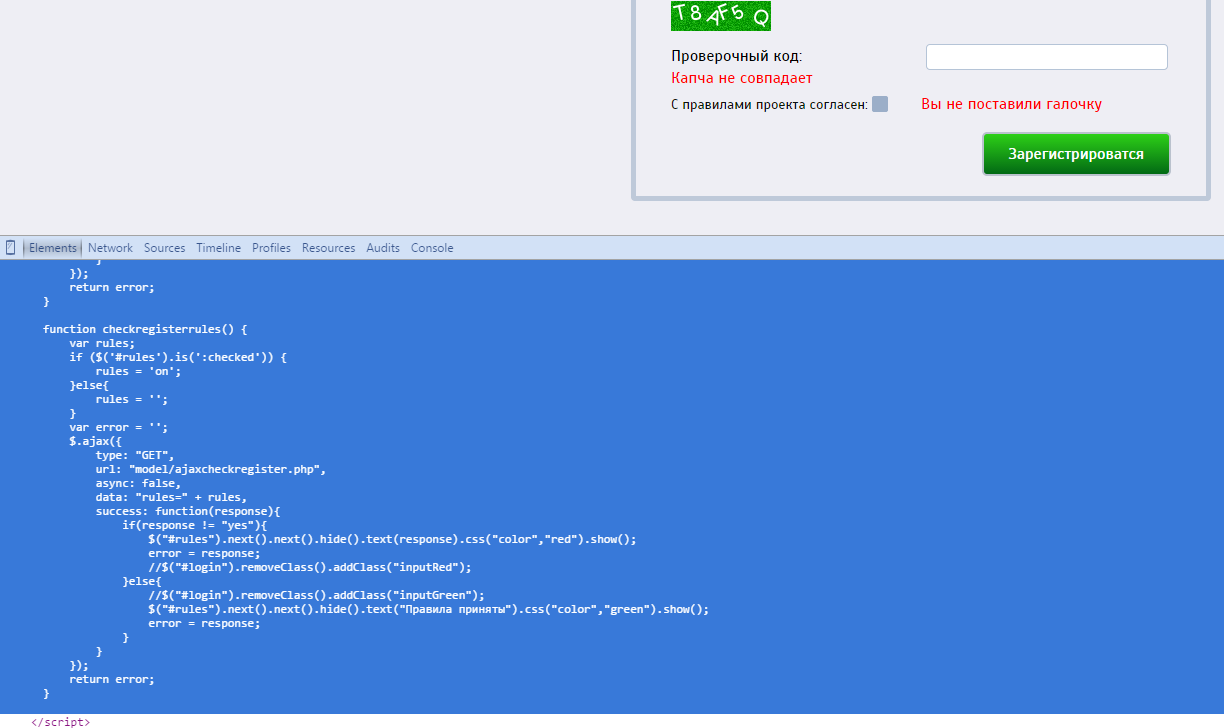Click the 'Капча не совпадает' error message
Screen dimensions: 1224x728
[741, 78]
